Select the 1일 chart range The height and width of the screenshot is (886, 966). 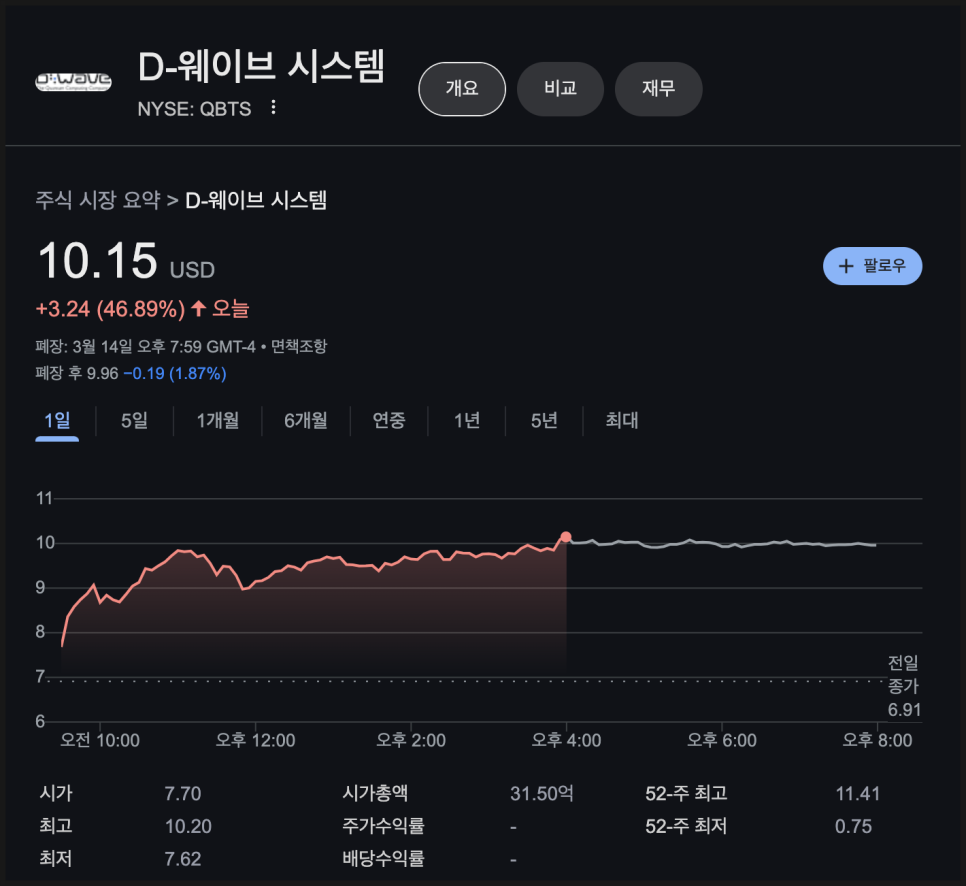tap(57, 421)
